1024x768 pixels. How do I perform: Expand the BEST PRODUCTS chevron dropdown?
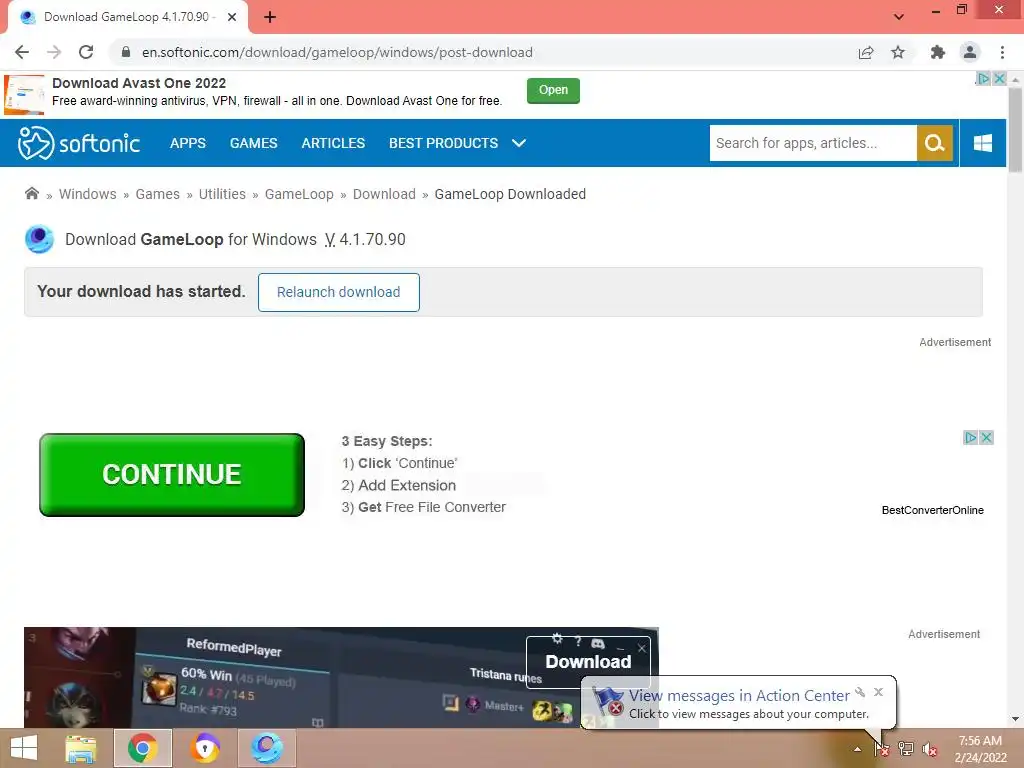(519, 143)
